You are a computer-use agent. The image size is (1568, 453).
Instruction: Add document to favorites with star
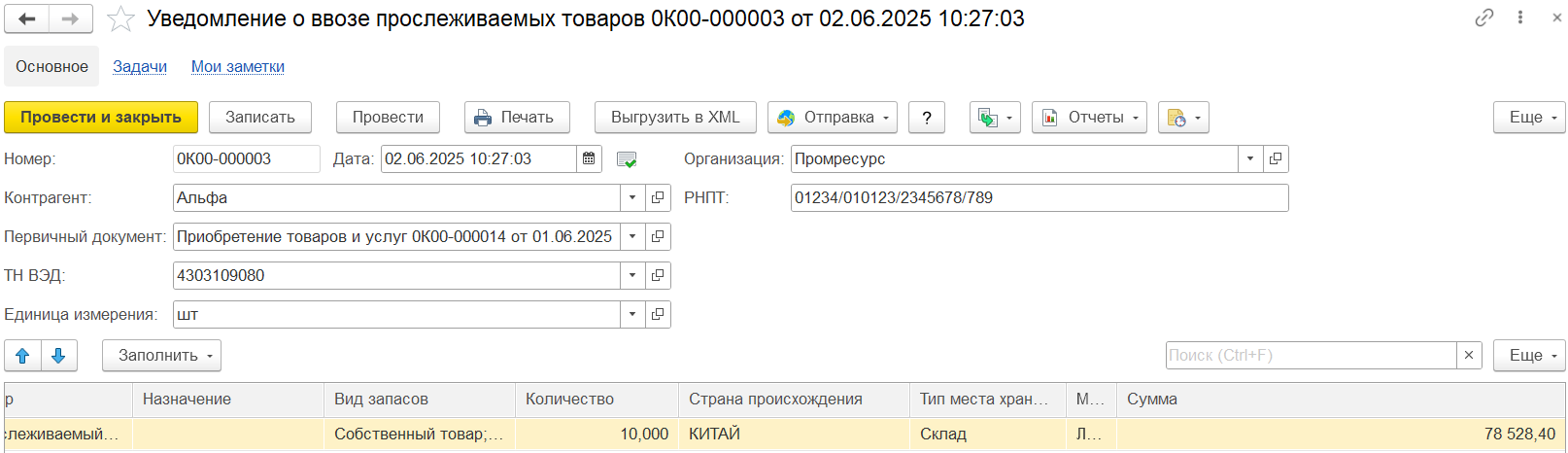click(x=120, y=18)
